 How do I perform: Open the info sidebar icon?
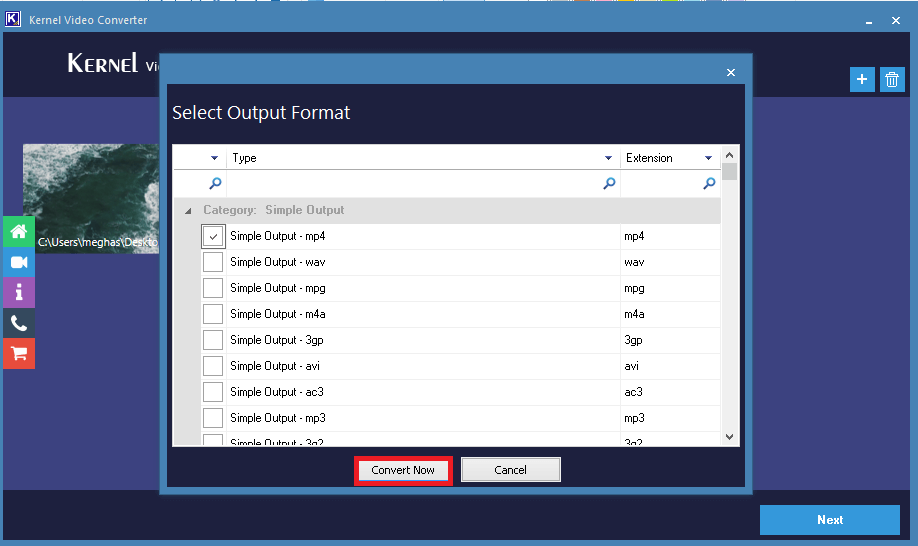click(x=19, y=292)
